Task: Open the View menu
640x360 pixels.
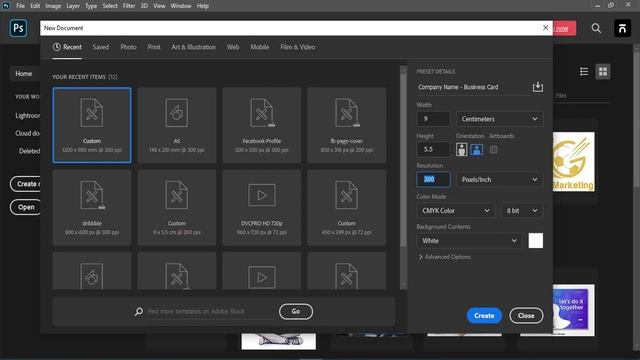Action: pos(159,6)
